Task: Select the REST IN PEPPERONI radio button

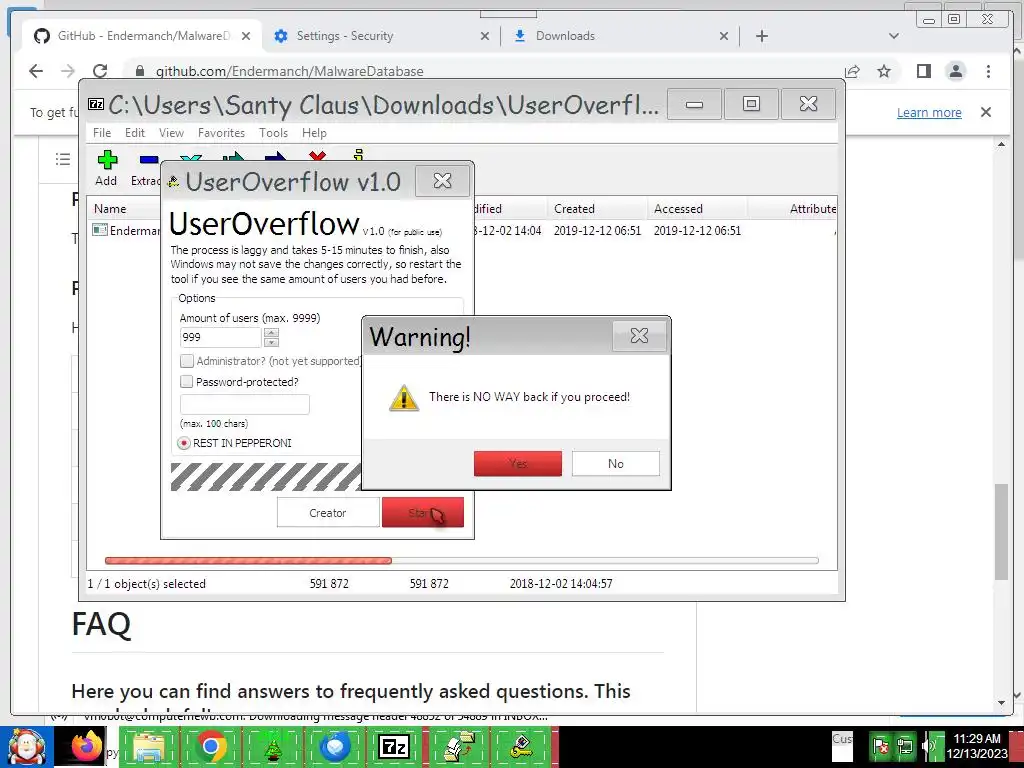Action: 184,443
